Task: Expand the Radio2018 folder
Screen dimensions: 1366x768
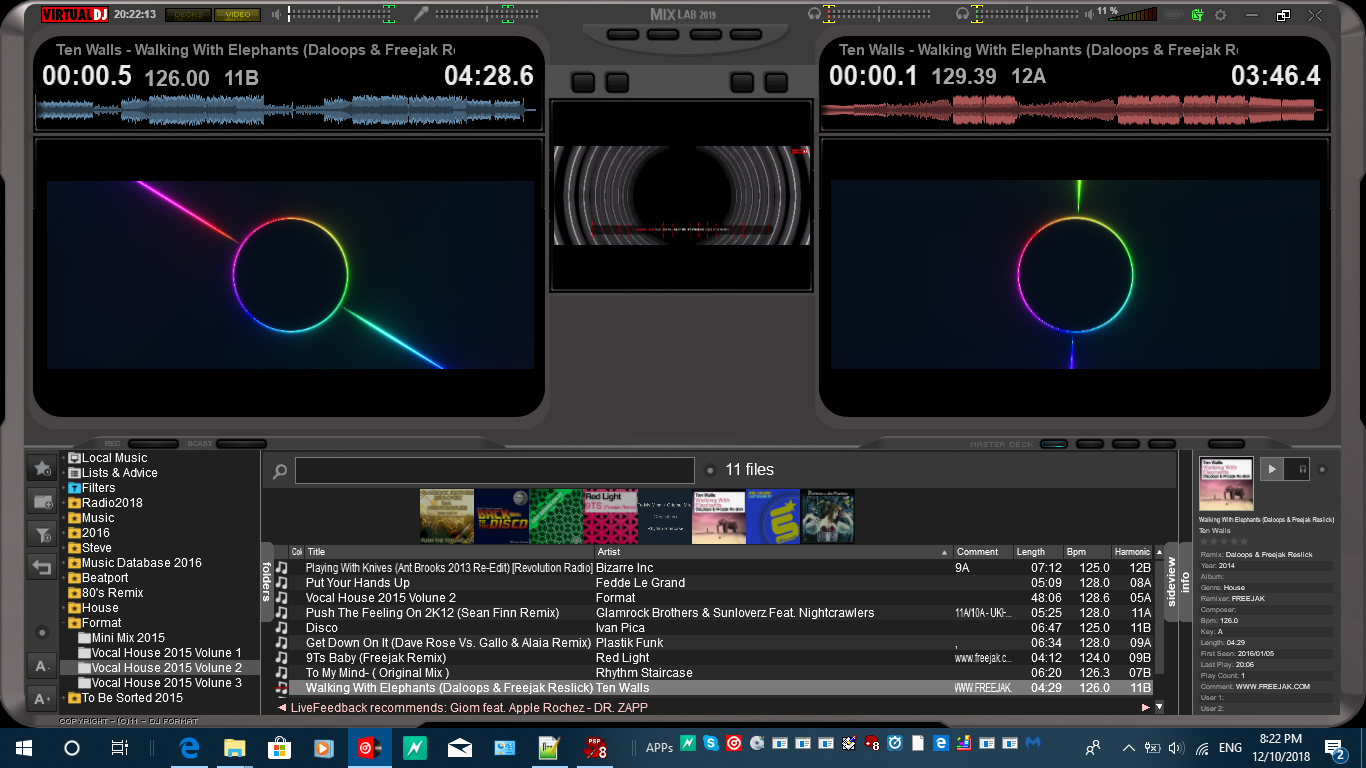Action: click(x=64, y=503)
